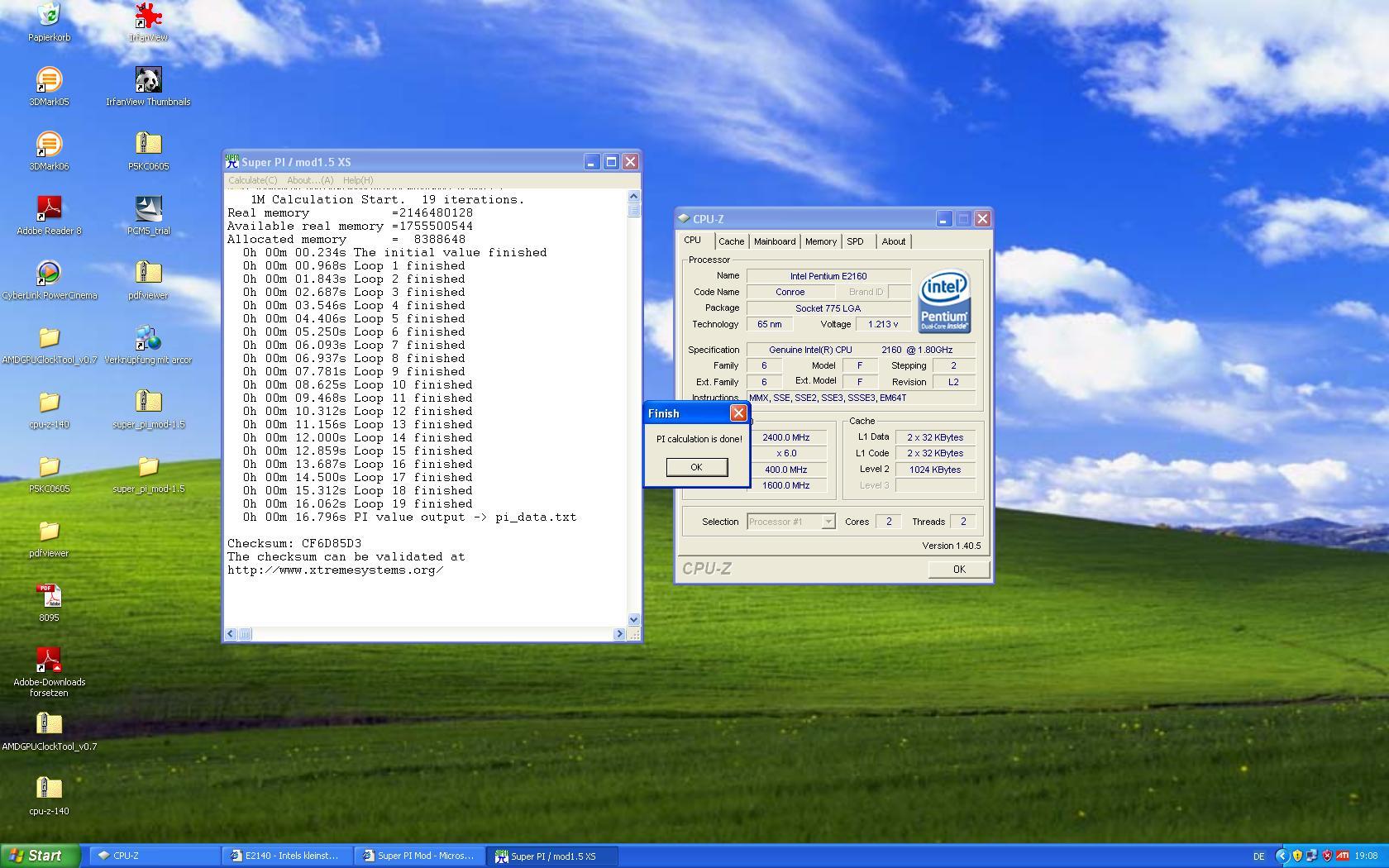Screen dimensions: 1389x868
Task: Switch to the Mainboard tab in CPU-Z
Action: click(775, 241)
